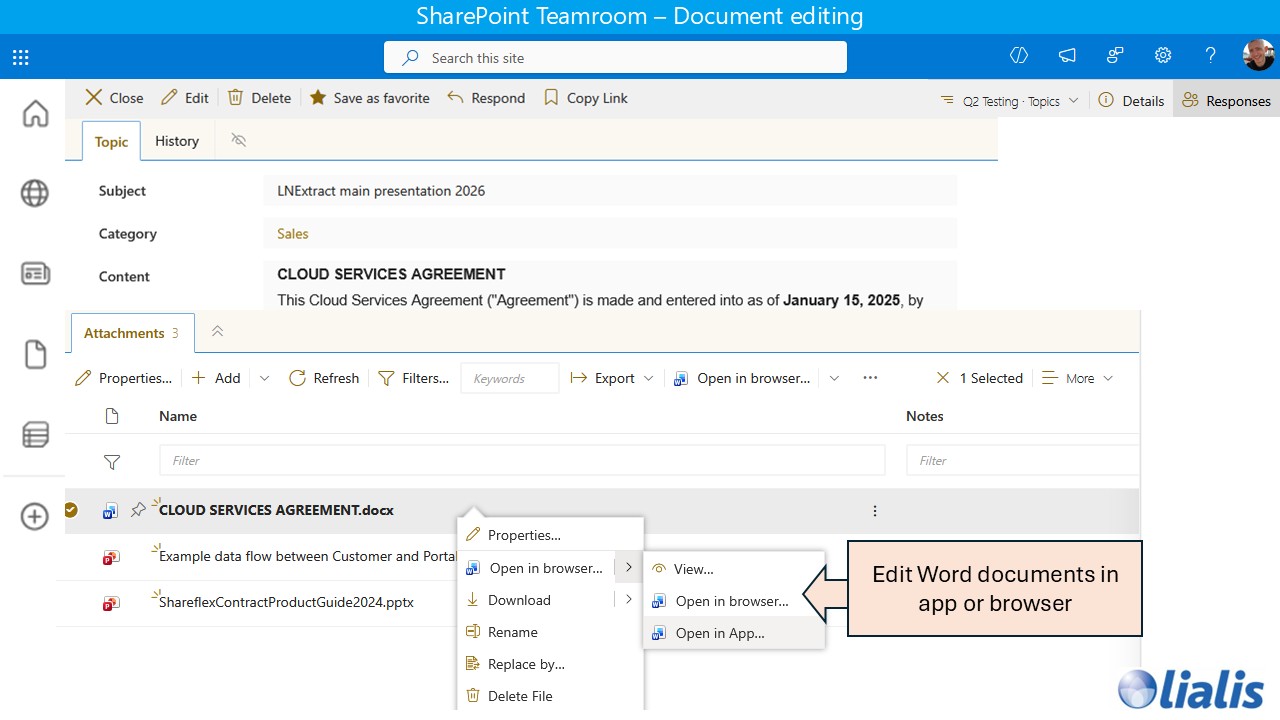The image size is (1280, 720).
Task: Open the Help question mark icon
Action: pos(1210,56)
